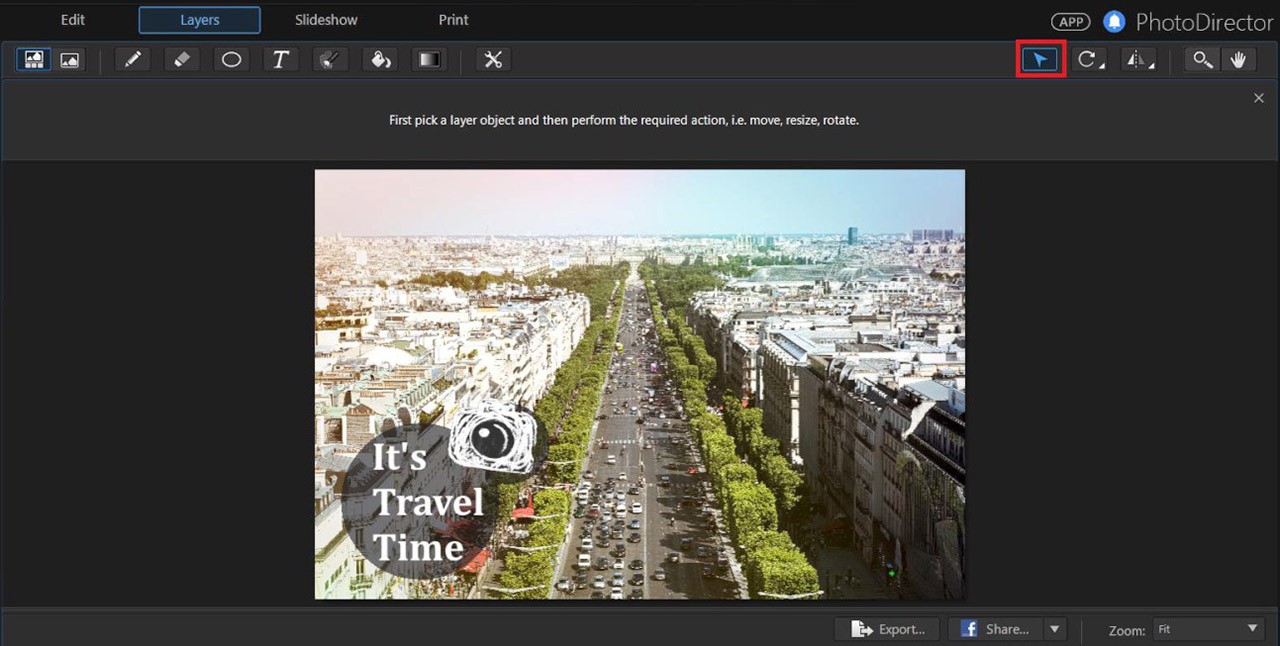This screenshot has height=646, width=1280.
Task: Click the Export... button
Action: coord(888,629)
